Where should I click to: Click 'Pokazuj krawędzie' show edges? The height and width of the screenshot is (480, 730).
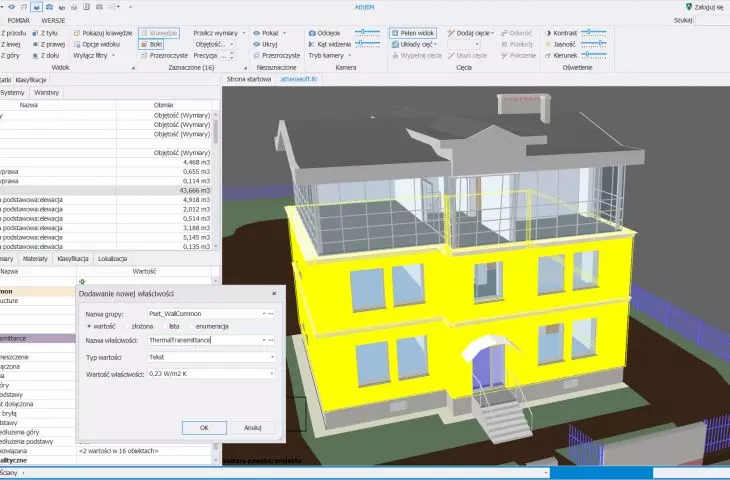coord(103,33)
